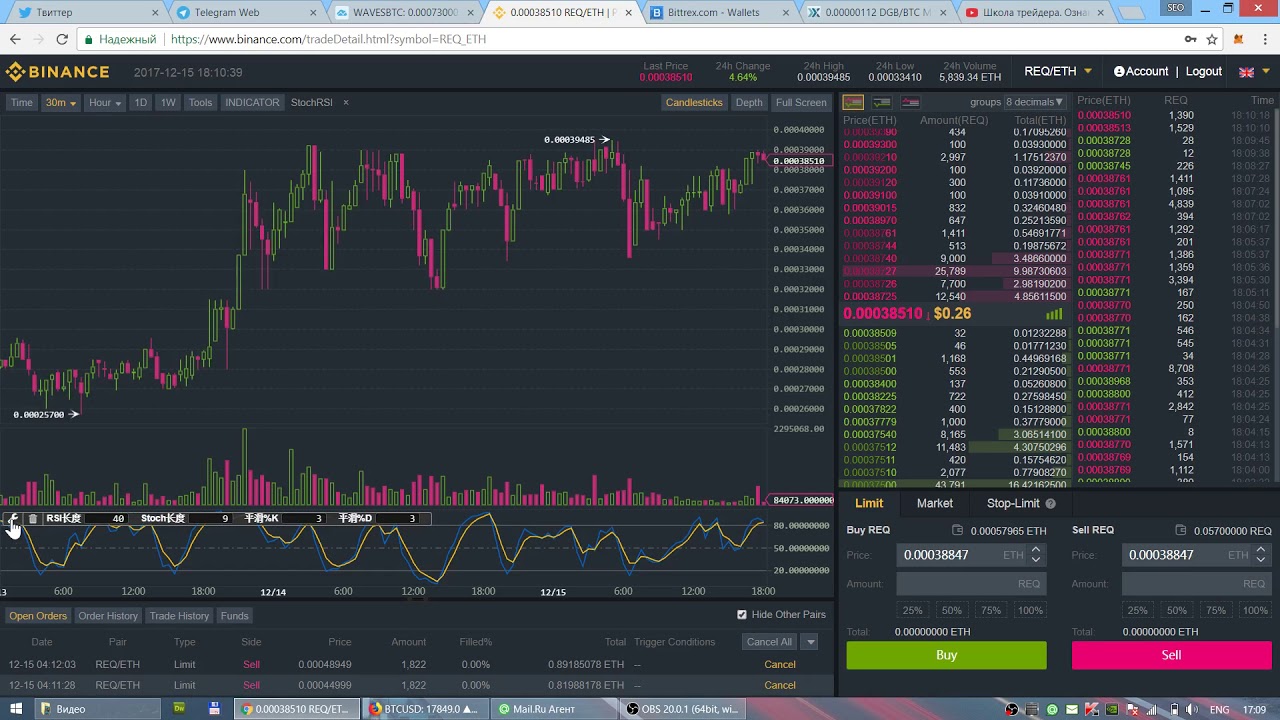1280x720 pixels.
Task: Open Chrome menu three dots
Action: point(1264,39)
